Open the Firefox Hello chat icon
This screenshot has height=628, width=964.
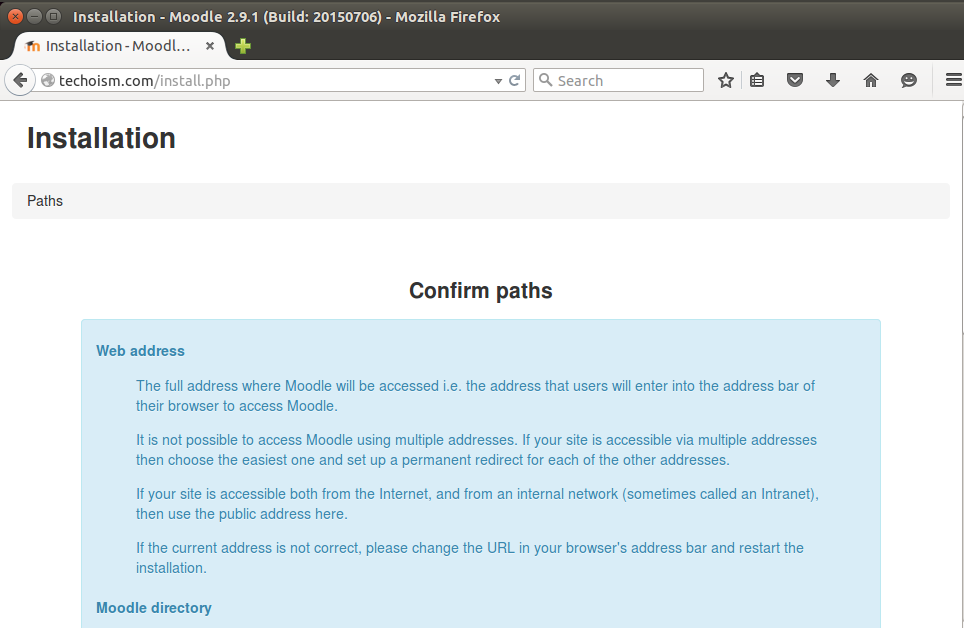909,81
